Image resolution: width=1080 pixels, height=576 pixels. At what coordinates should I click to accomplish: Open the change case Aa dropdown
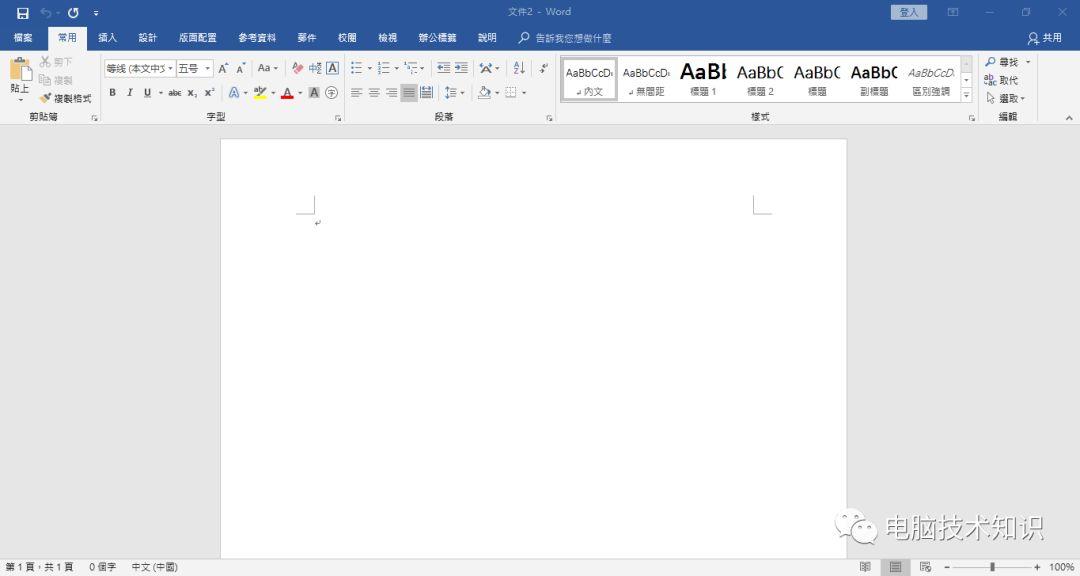[268, 68]
